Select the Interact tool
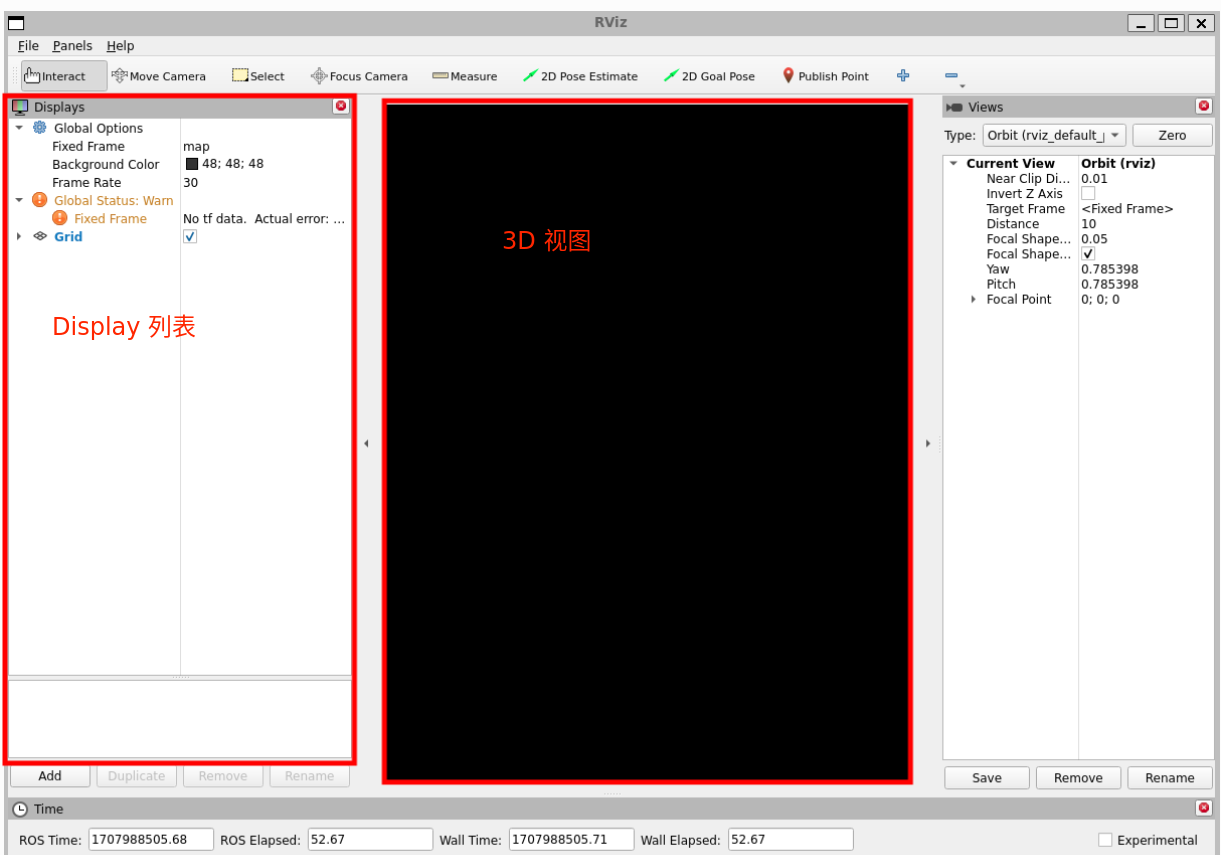The width and height of the screenshot is (1221, 855). (x=63, y=76)
